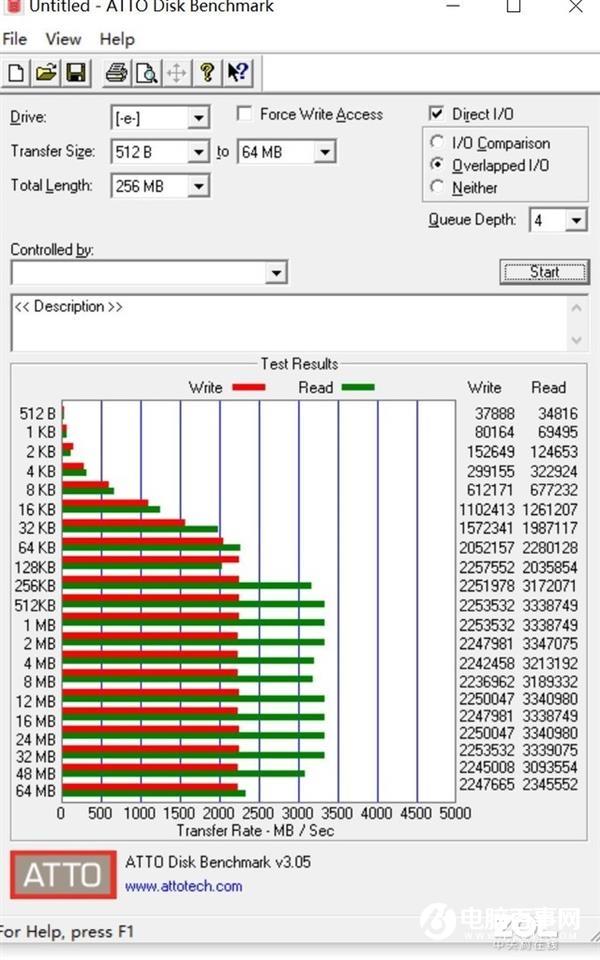Click the Description scrollbar down arrow

pyautogui.click(x=576, y=339)
